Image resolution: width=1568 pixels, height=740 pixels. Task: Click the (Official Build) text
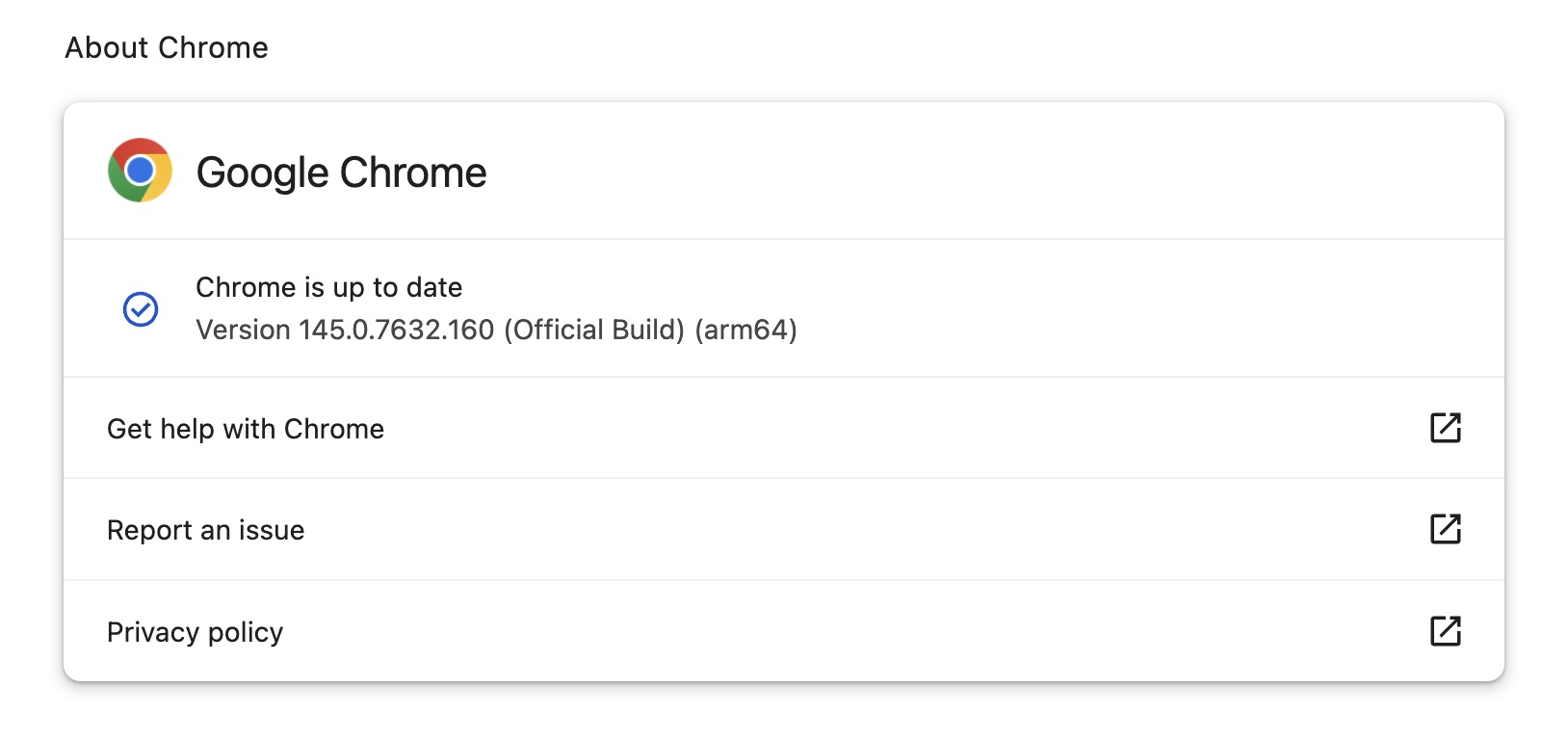coord(593,330)
